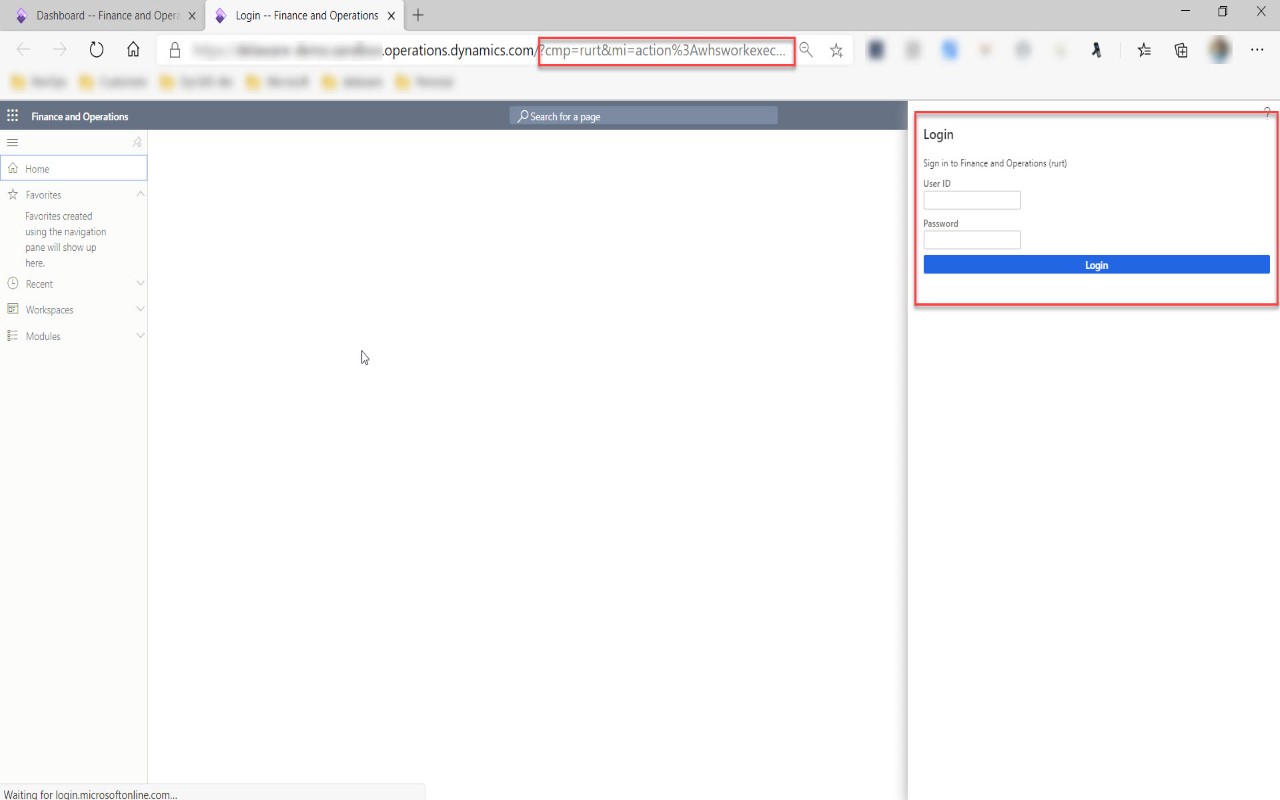Click the browser Home icon
The width and height of the screenshot is (1280, 800).
pos(133,50)
